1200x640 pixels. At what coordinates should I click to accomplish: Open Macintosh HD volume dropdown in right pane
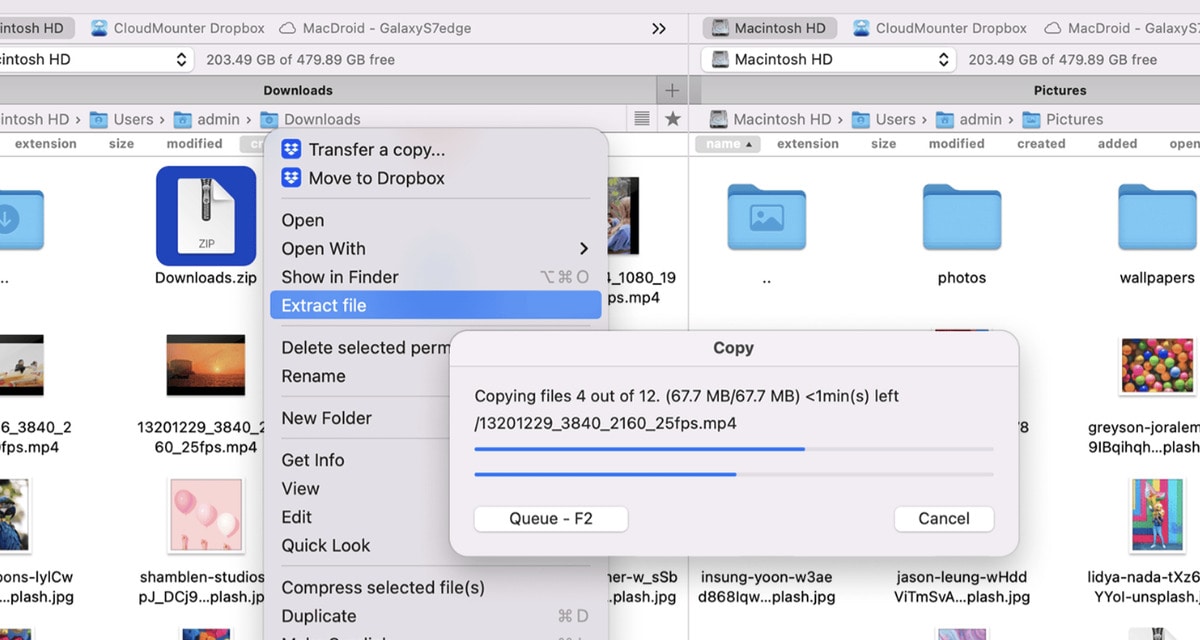tap(829, 59)
